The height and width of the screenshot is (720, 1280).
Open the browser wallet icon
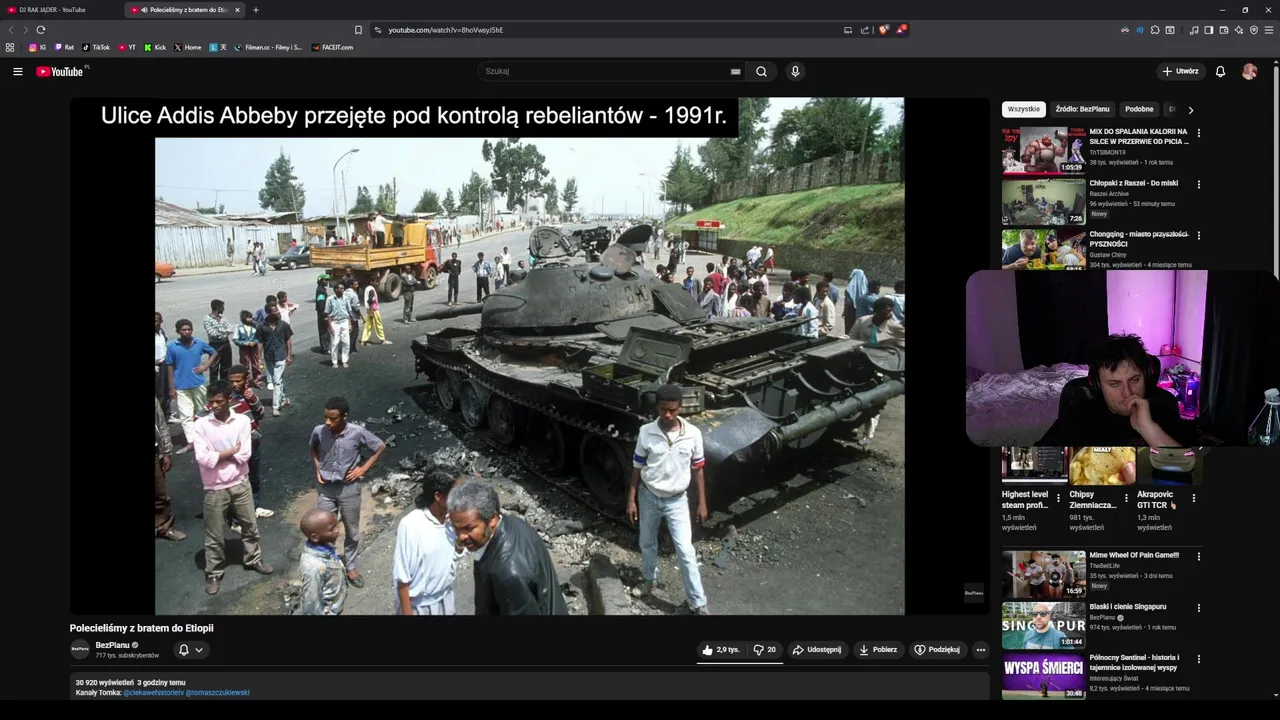(1224, 30)
